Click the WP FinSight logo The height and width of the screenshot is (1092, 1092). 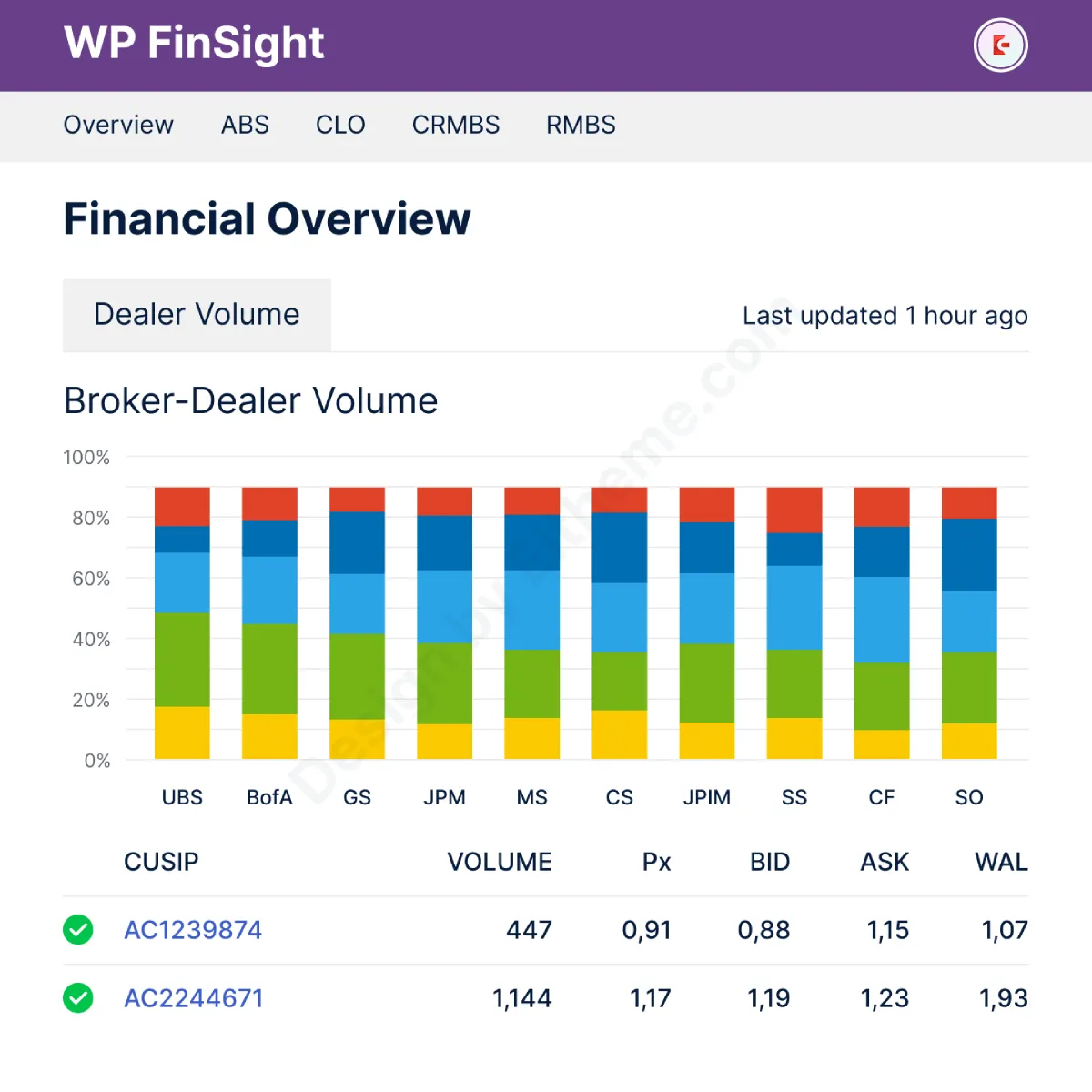[x=193, y=43]
